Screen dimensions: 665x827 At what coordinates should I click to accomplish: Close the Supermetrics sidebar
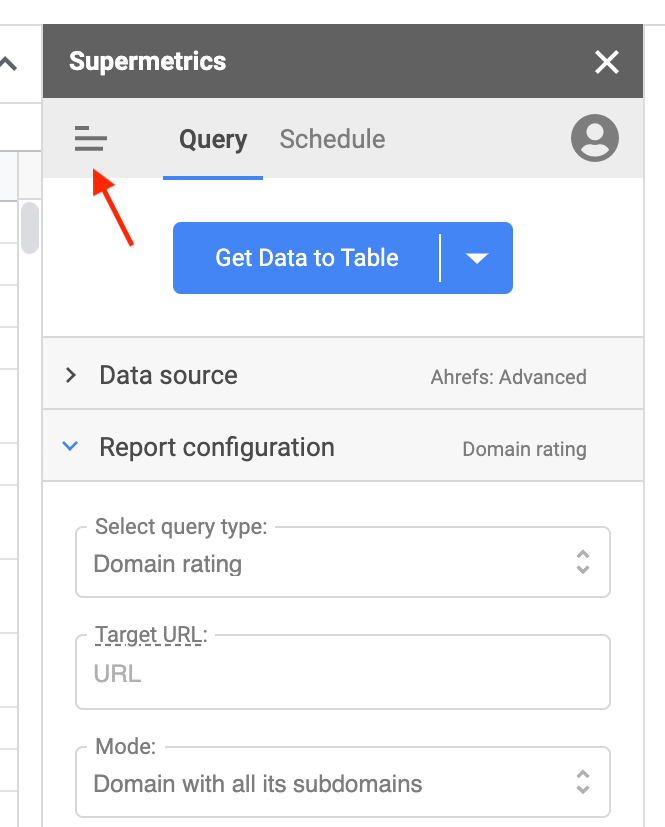[607, 62]
